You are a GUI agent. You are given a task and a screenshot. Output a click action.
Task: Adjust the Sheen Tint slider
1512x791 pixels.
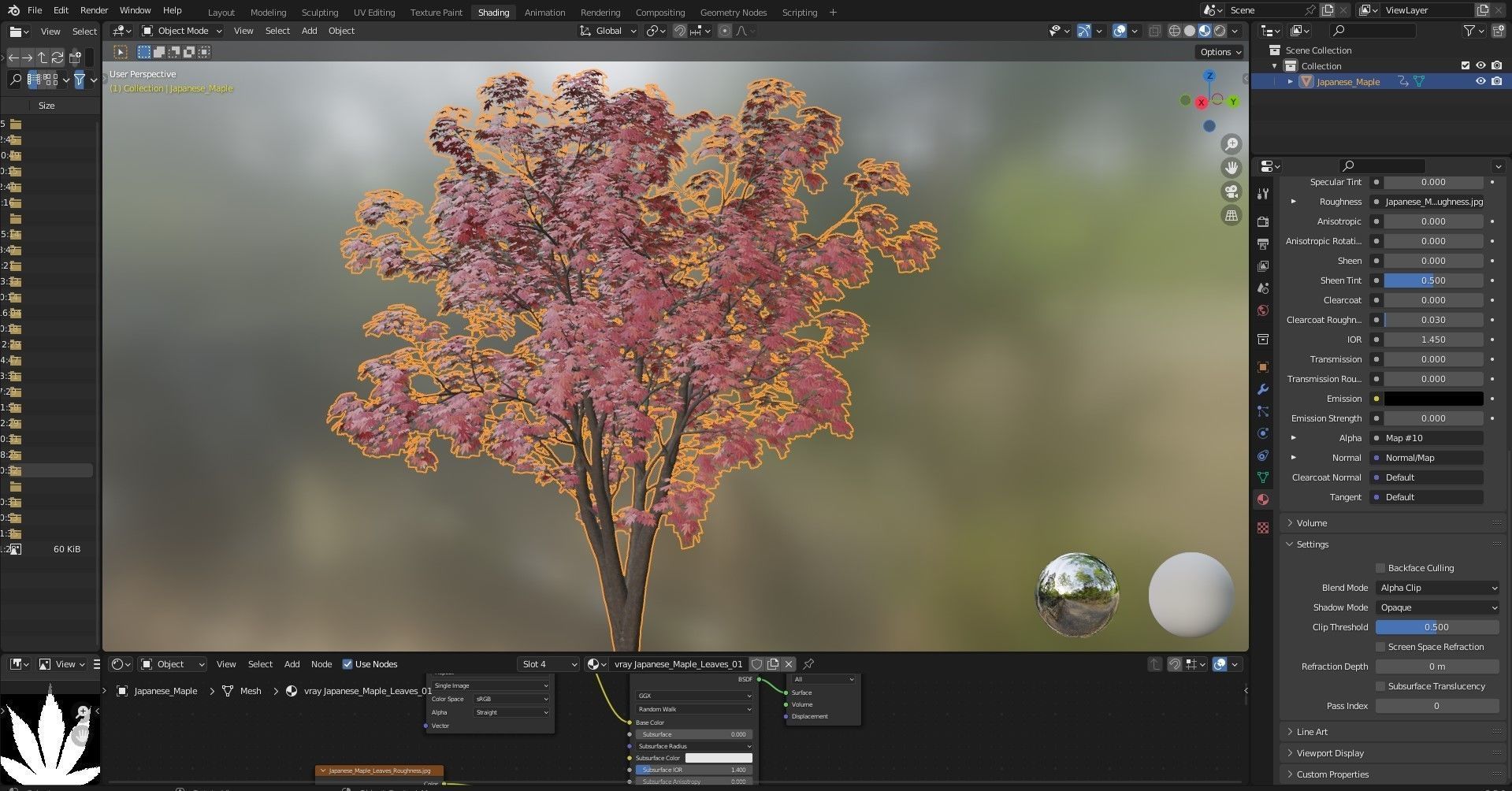pyautogui.click(x=1433, y=280)
